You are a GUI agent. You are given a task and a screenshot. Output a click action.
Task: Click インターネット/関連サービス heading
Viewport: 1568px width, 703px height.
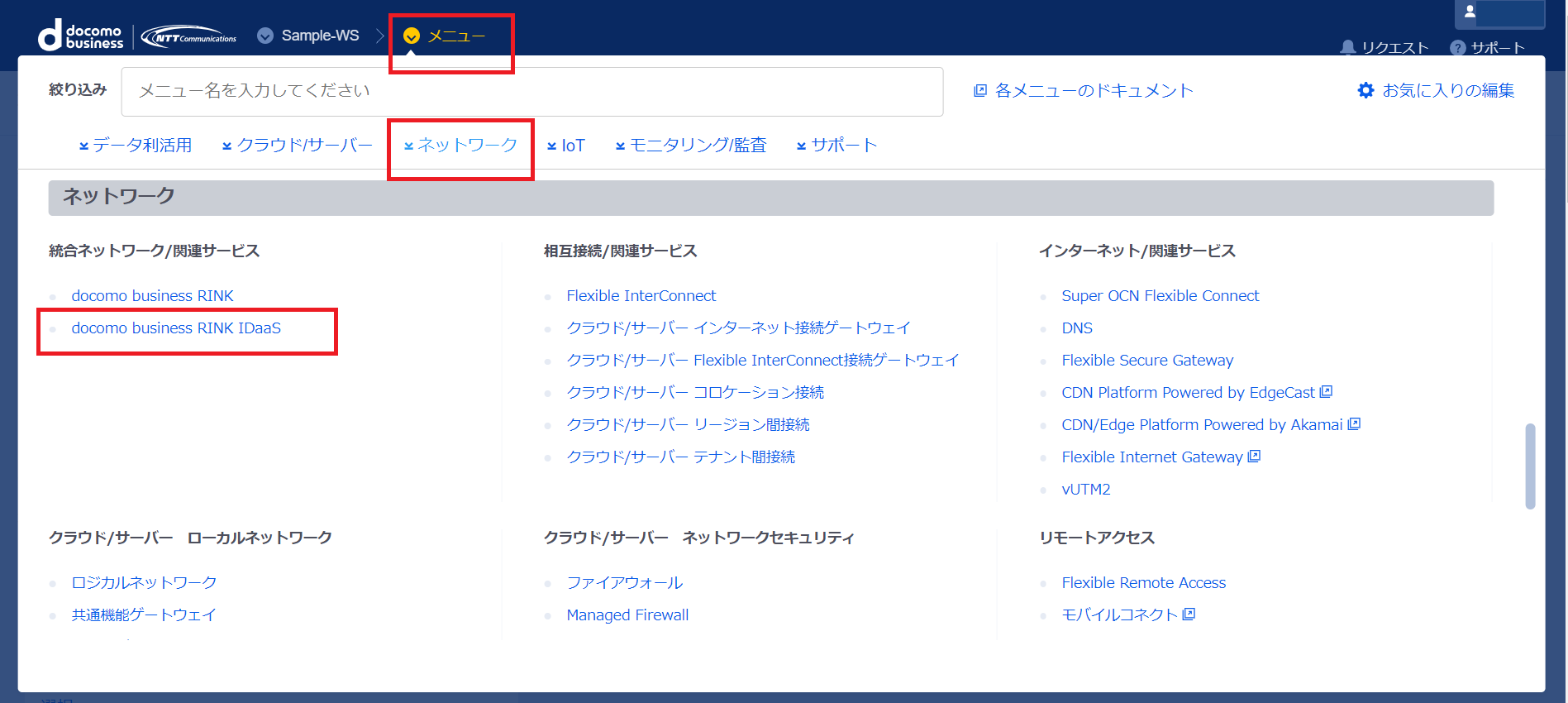click(1137, 251)
